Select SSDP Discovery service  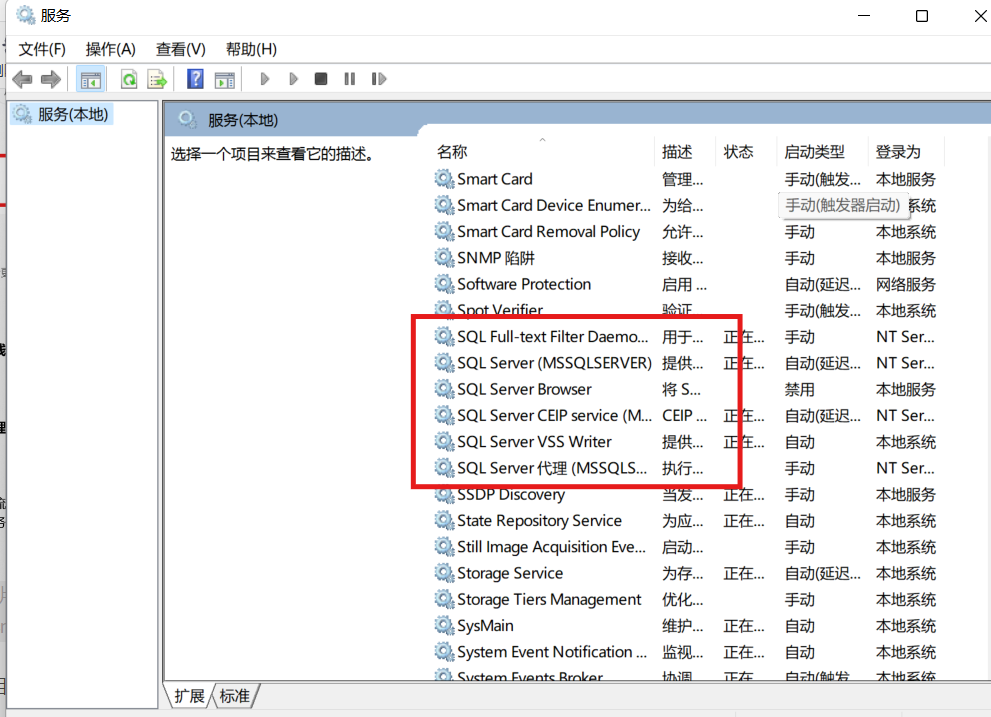[x=511, y=494]
